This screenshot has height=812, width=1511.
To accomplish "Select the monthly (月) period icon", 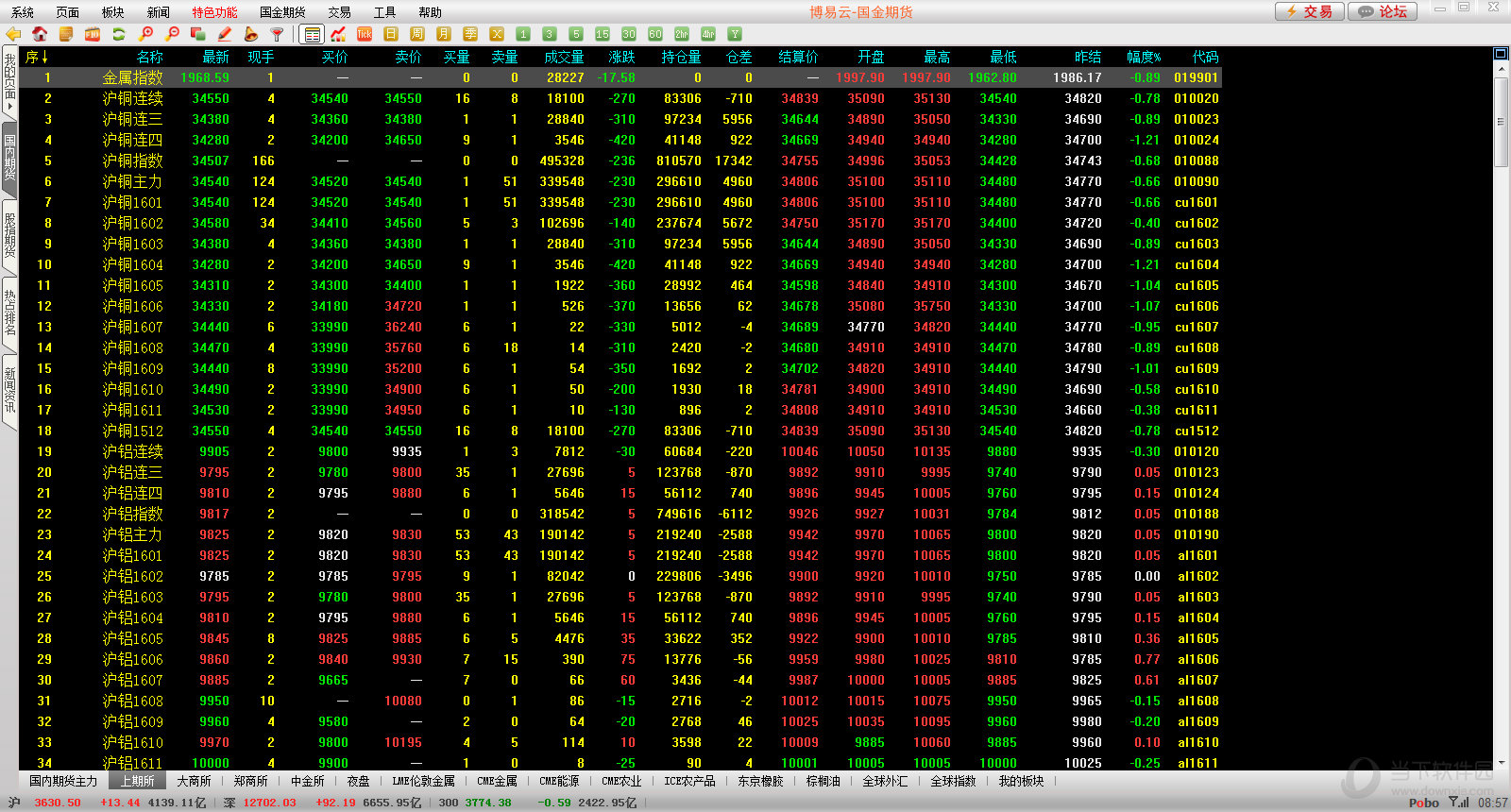I will (x=444, y=34).
